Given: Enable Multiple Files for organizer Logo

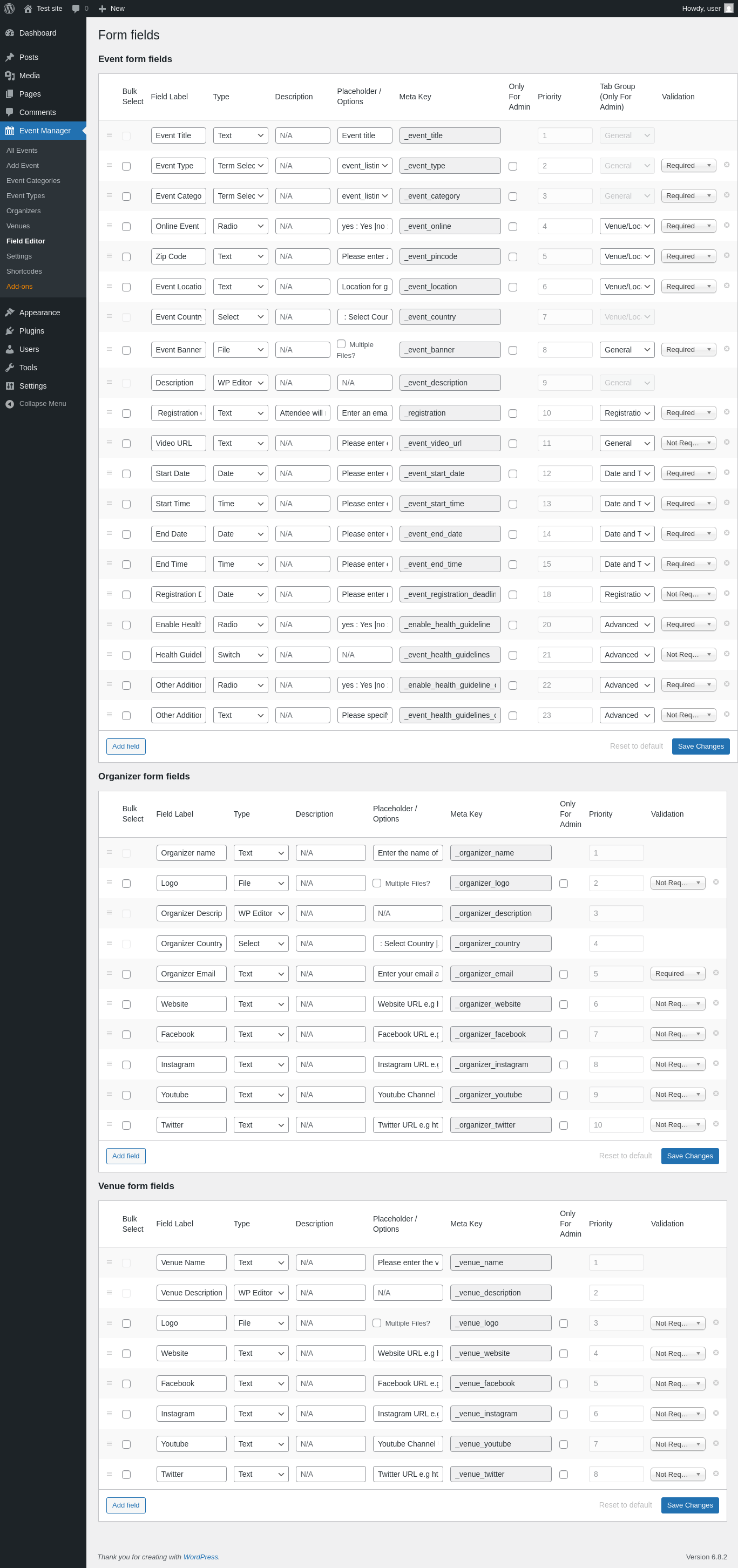Looking at the screenshot, I should (377, 883).
